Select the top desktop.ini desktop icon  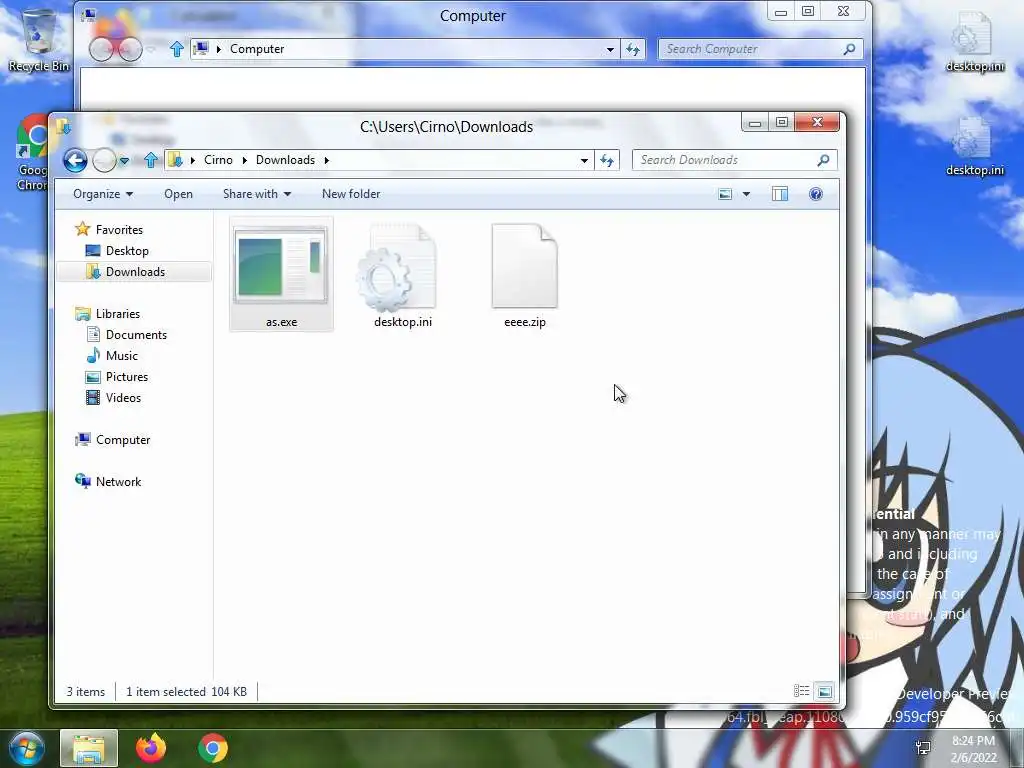click(x=974, y=40)
